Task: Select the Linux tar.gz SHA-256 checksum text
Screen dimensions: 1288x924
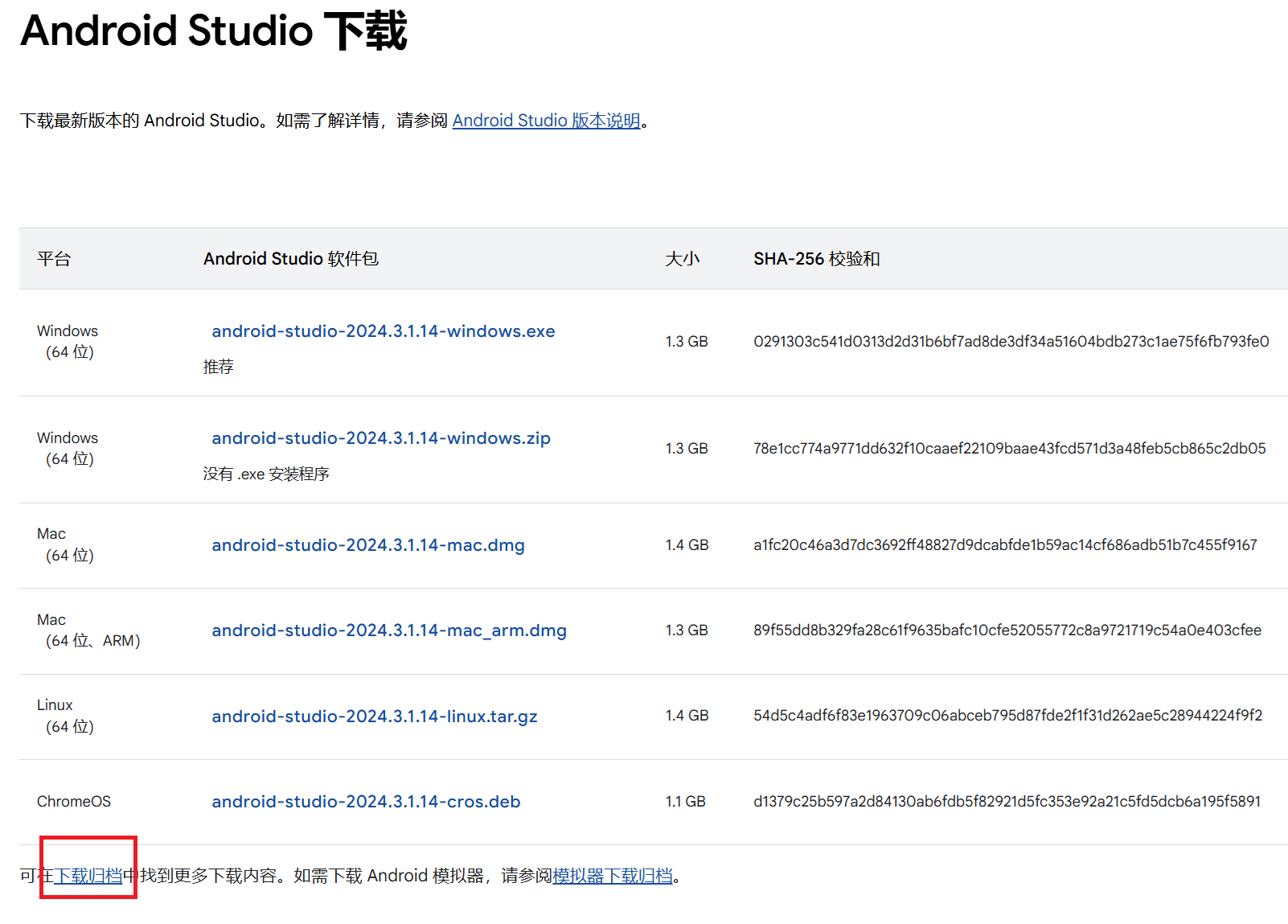Action: 1005,716
